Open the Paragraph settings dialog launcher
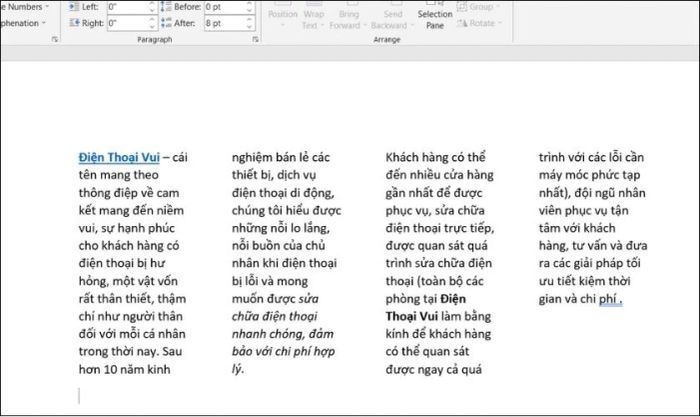Viewport: 700px width, 417px height. pos(255,39)
